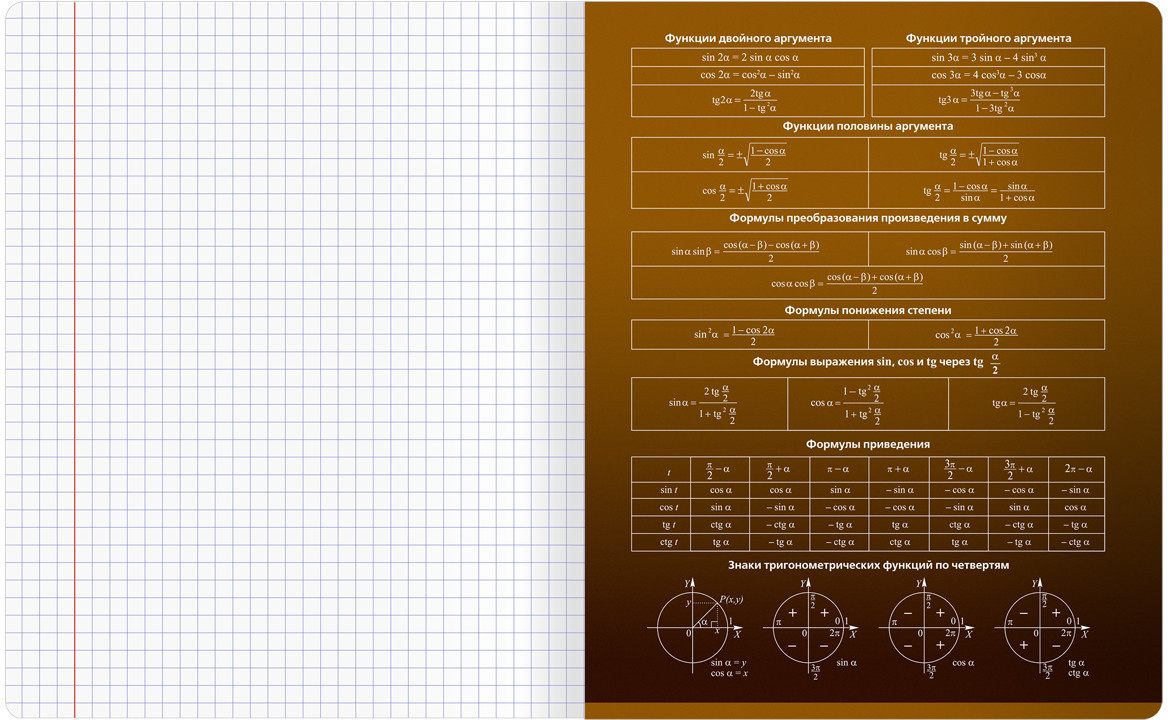Select the '2π − α' column header

[x=1077, y=469]
